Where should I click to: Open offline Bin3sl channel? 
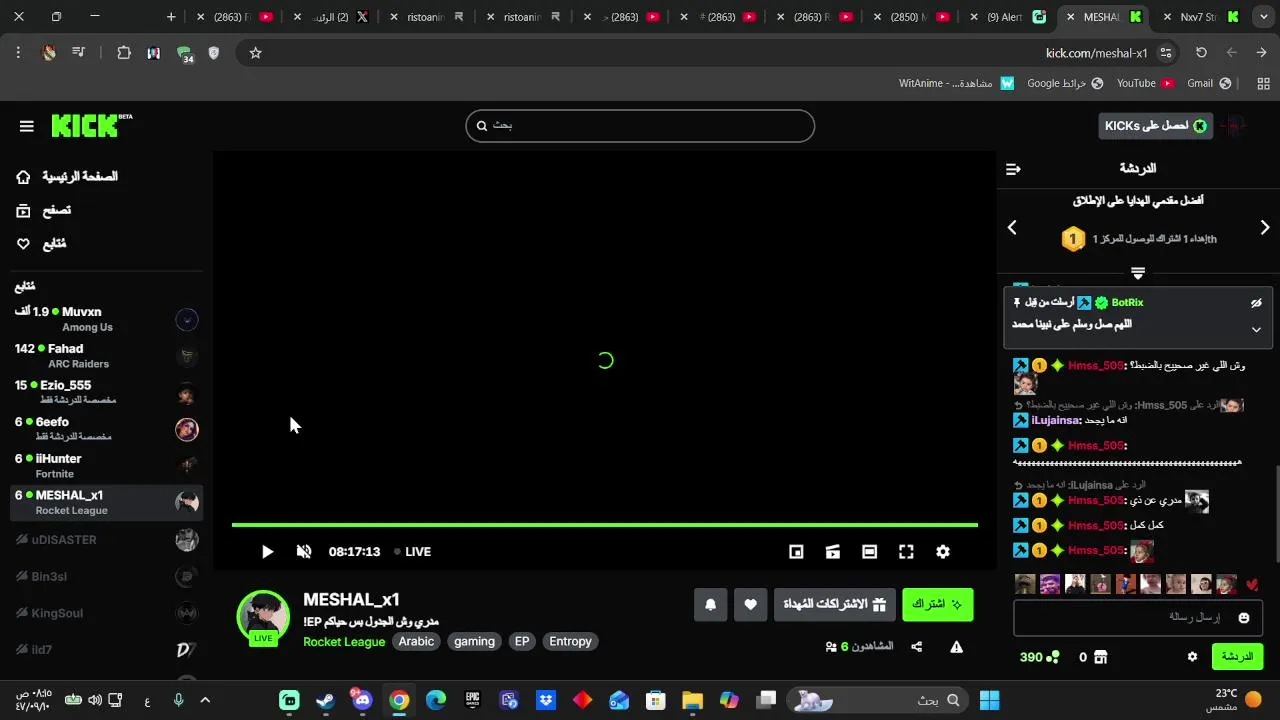pos(106,577)
